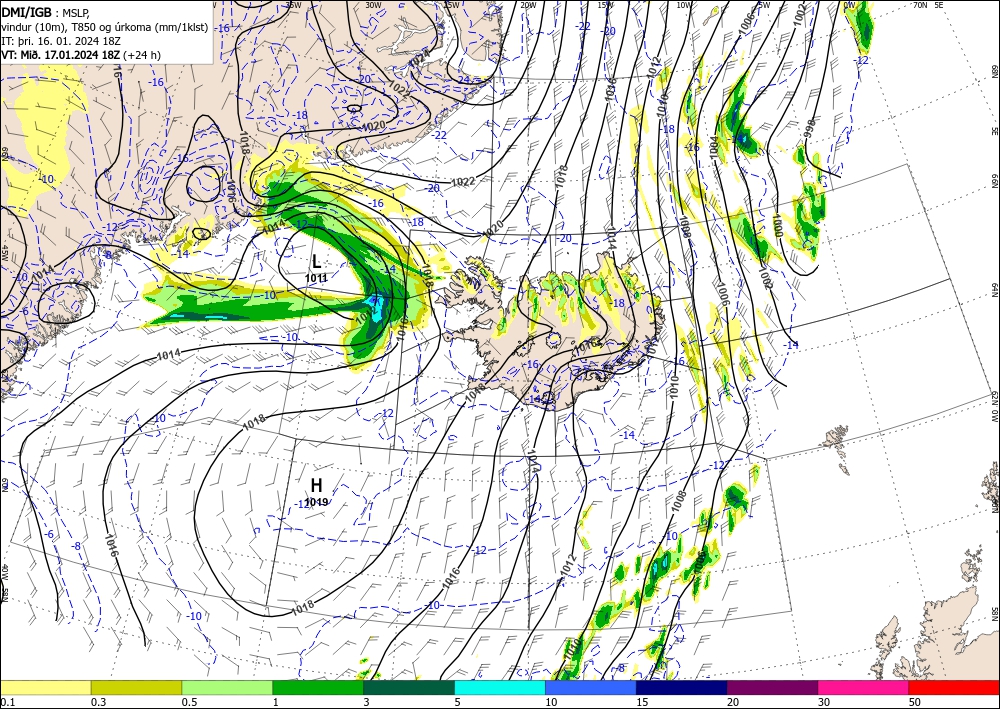Click the light green 0.5–1 legend swatch
The image size is (1000, 709).
227,687
